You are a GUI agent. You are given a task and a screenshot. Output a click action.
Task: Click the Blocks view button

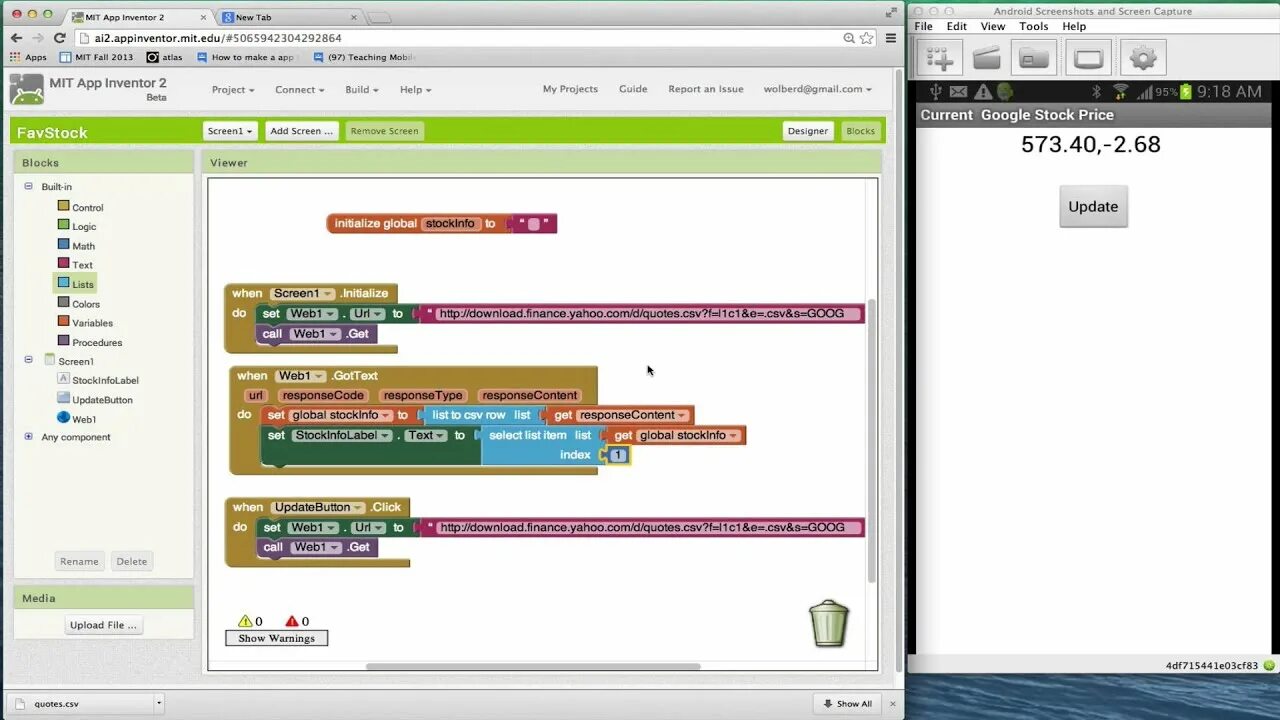click(x=860, y=131)
